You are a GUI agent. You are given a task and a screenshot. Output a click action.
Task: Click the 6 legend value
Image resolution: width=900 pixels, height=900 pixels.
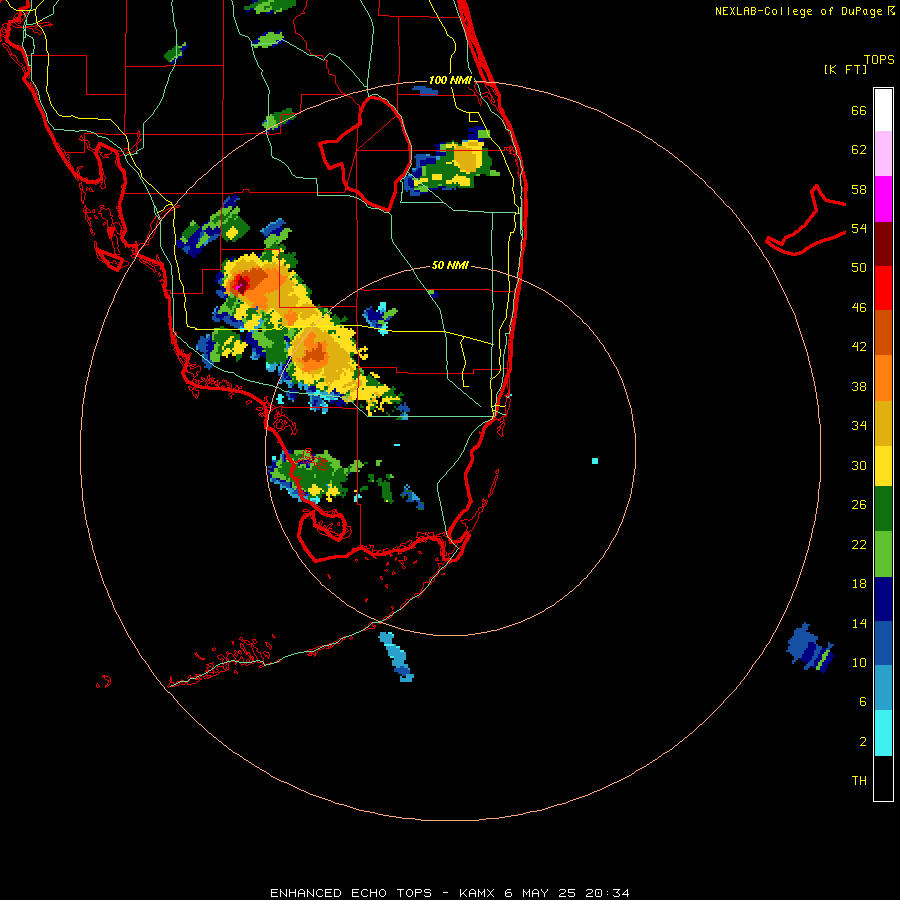point(863,702)
